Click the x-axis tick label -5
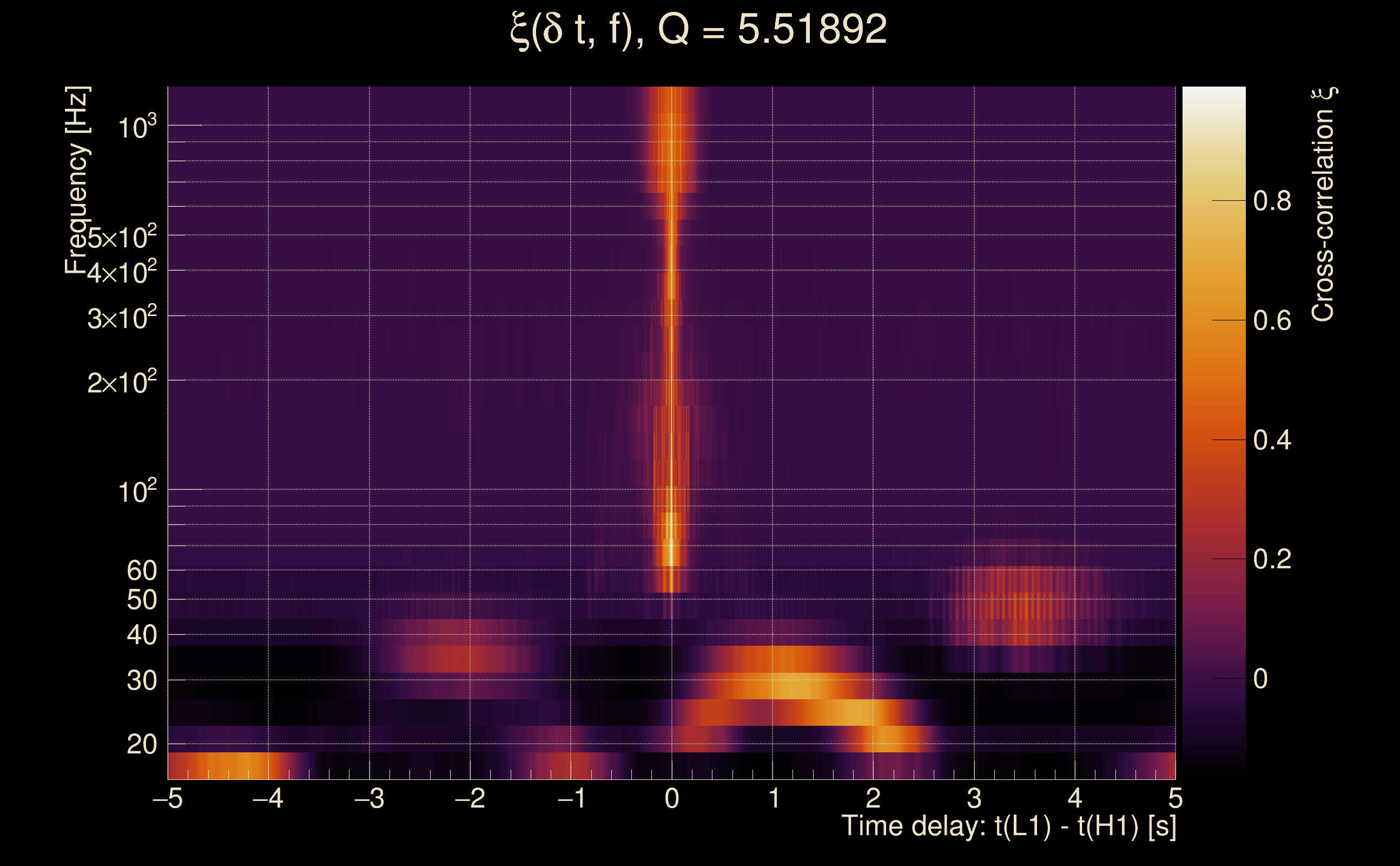1400x866 pixels. [x=167, y=798]
